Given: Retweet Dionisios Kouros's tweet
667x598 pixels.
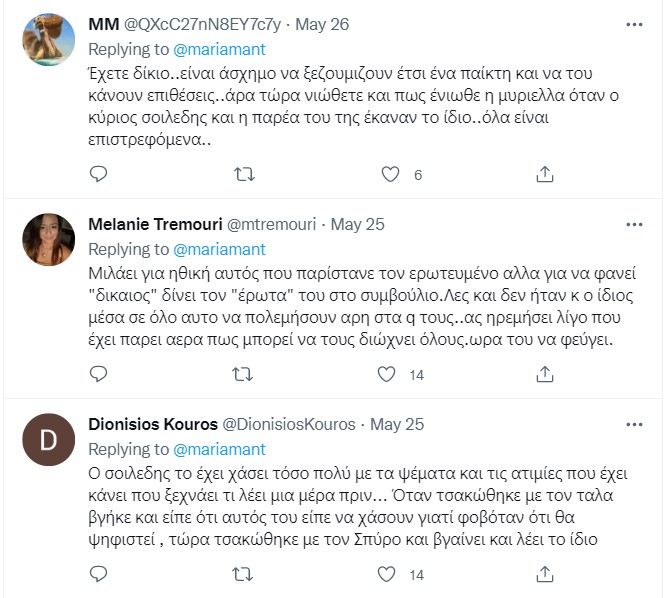Looking at the screenshot, I should click(243, 575).
